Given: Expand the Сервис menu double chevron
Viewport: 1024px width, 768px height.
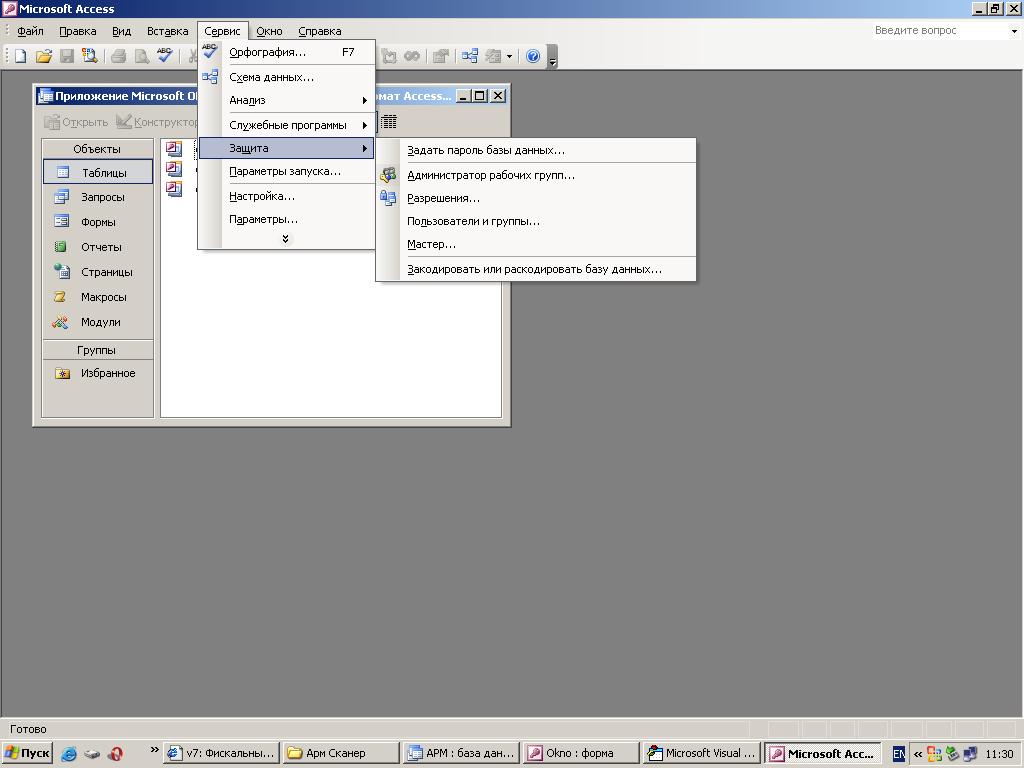Looking at the screenshot, I should point(285,239).
